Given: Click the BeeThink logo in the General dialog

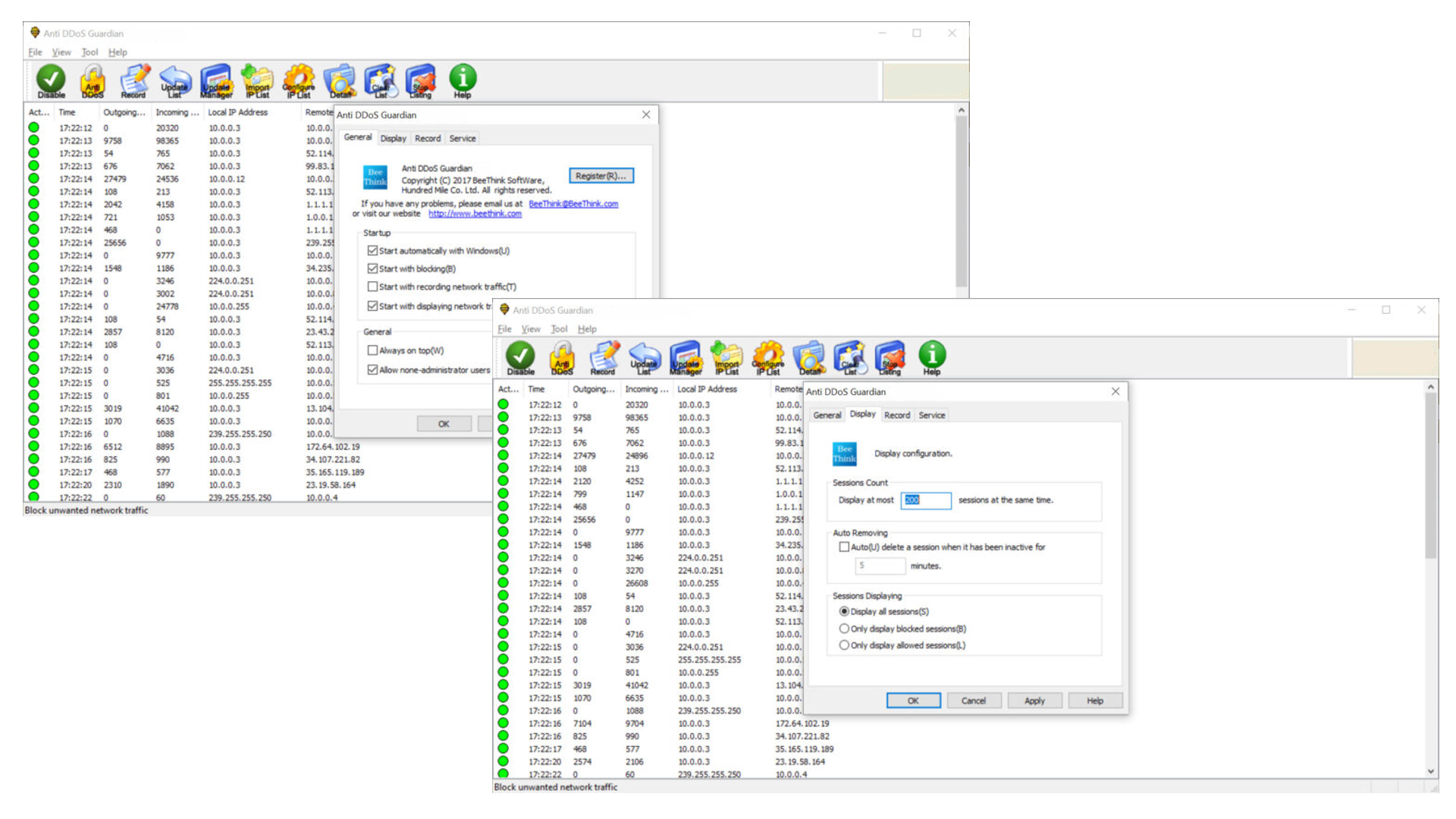Looking at the screenshot, I should (x=375, y=177).
